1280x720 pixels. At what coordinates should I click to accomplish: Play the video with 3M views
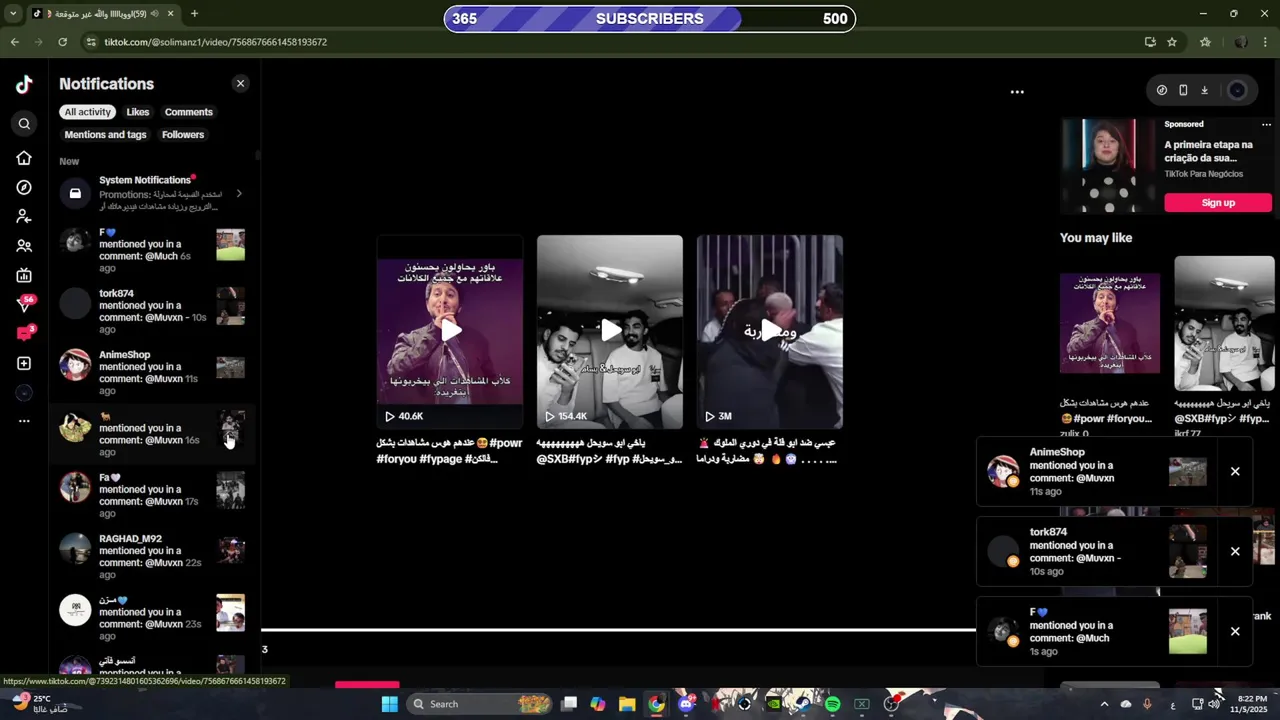pos(770,332)
